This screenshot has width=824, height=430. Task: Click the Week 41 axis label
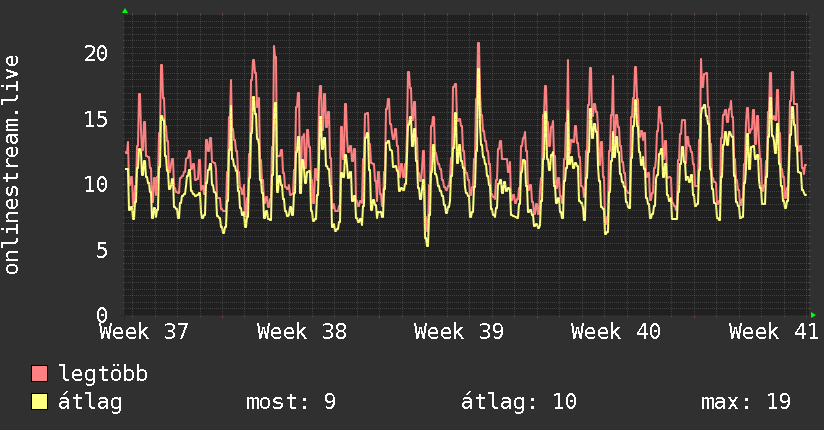[774, 332]
